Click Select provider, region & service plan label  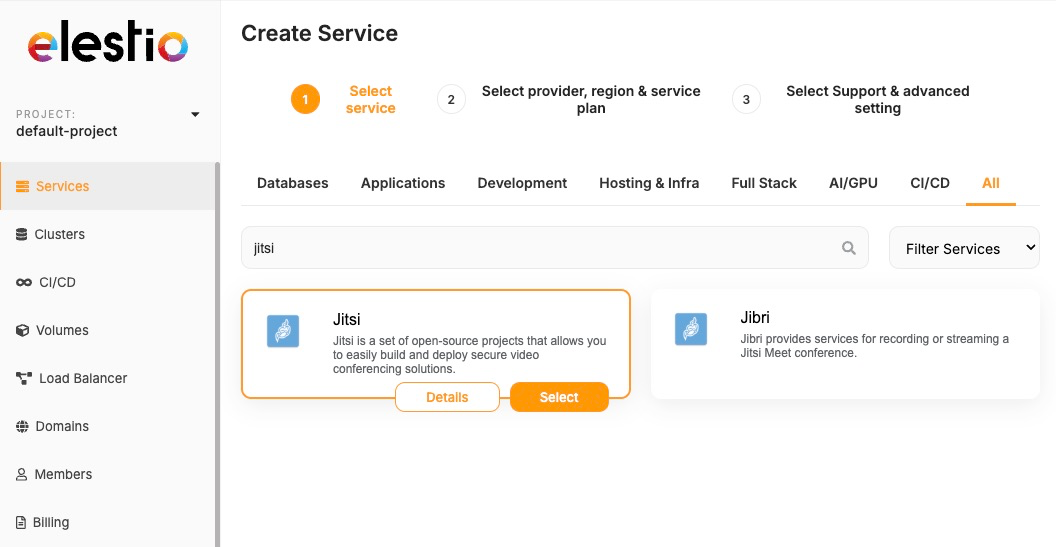(591, 100)
